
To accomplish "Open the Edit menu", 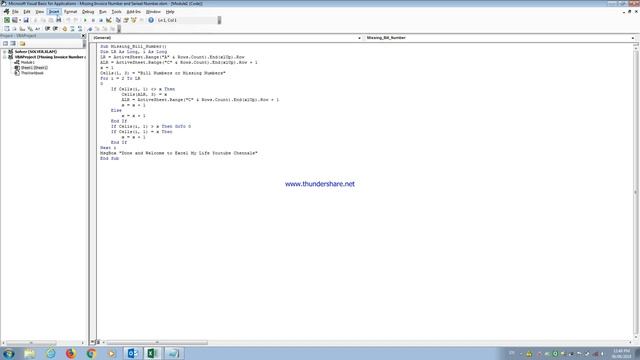I will click(x=27, y=12).
